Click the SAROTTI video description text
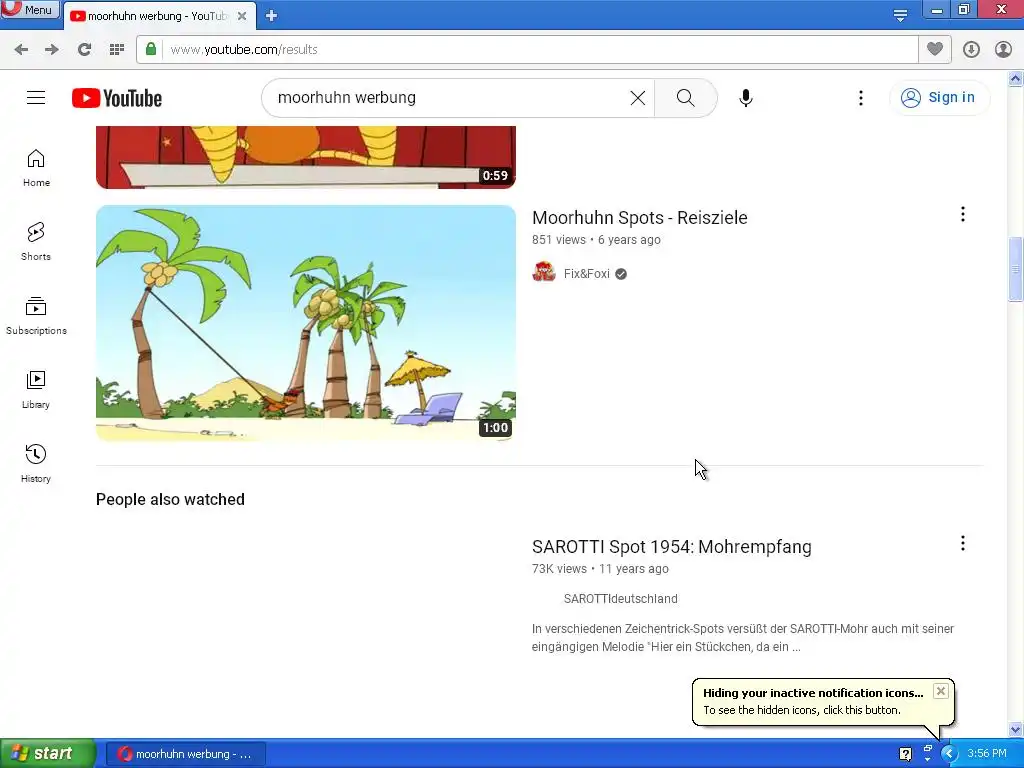Viewport: 1024px width, 768px height. tap(743, 638)
